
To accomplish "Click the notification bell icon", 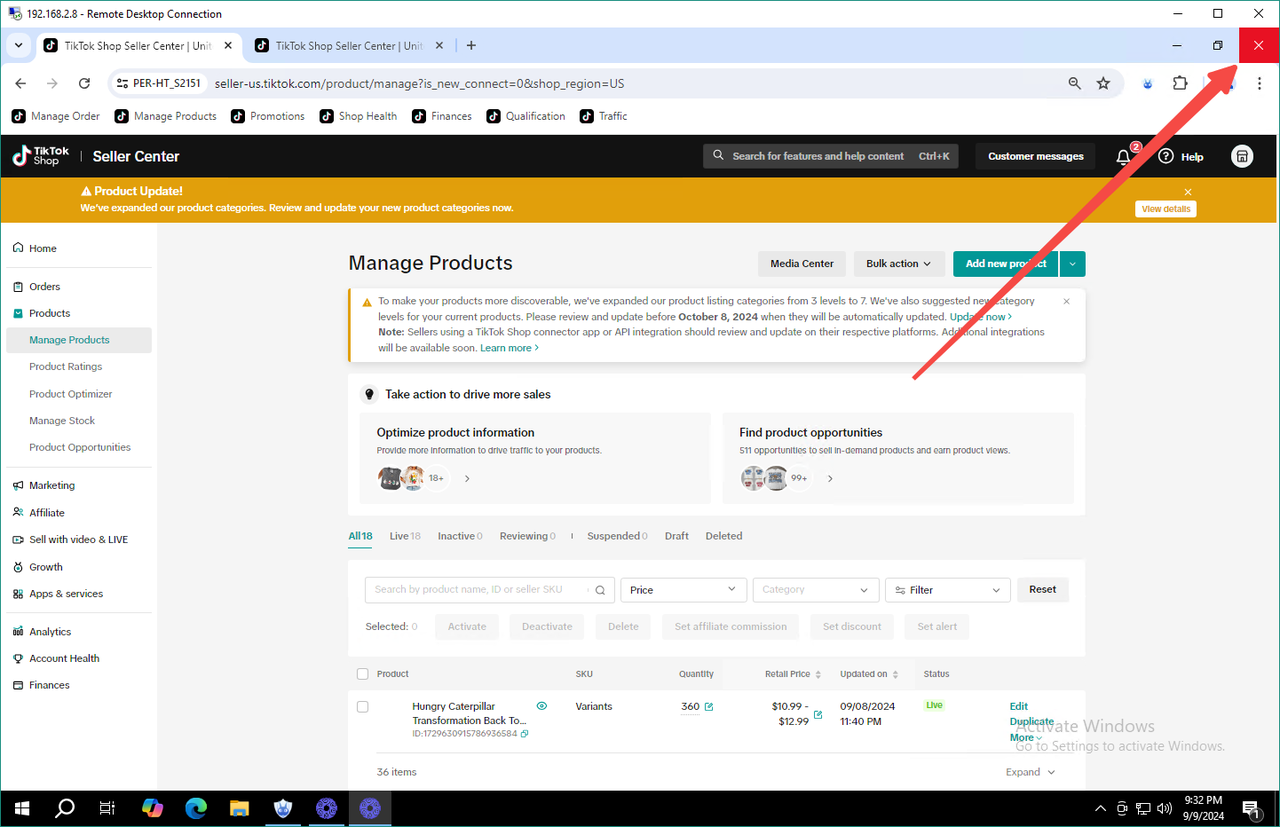I will [1124, 157].
